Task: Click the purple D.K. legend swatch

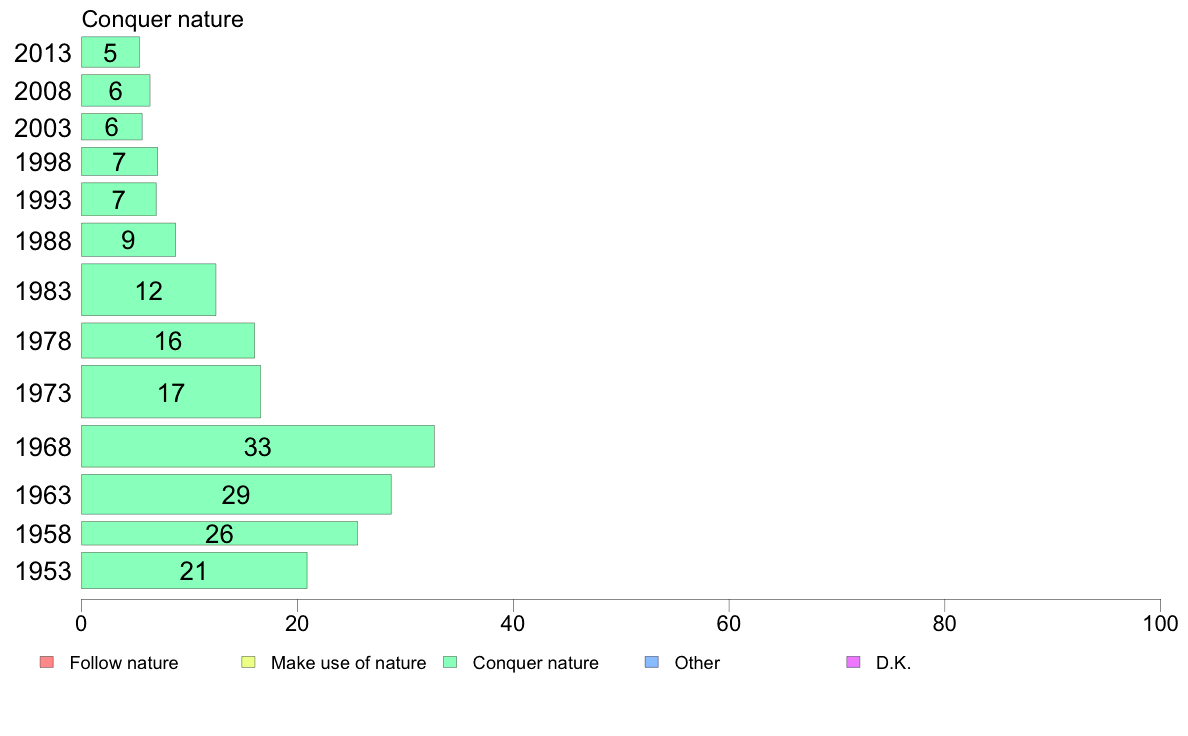Action: [x=853, y=662]
